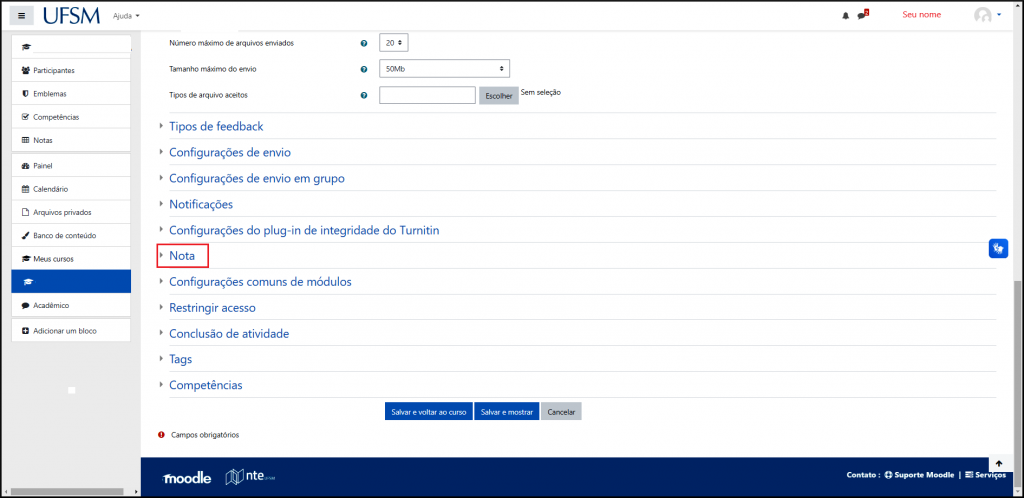
Task: Open the Número máximo de arquivos dropdown
Action: coord(395,43)
